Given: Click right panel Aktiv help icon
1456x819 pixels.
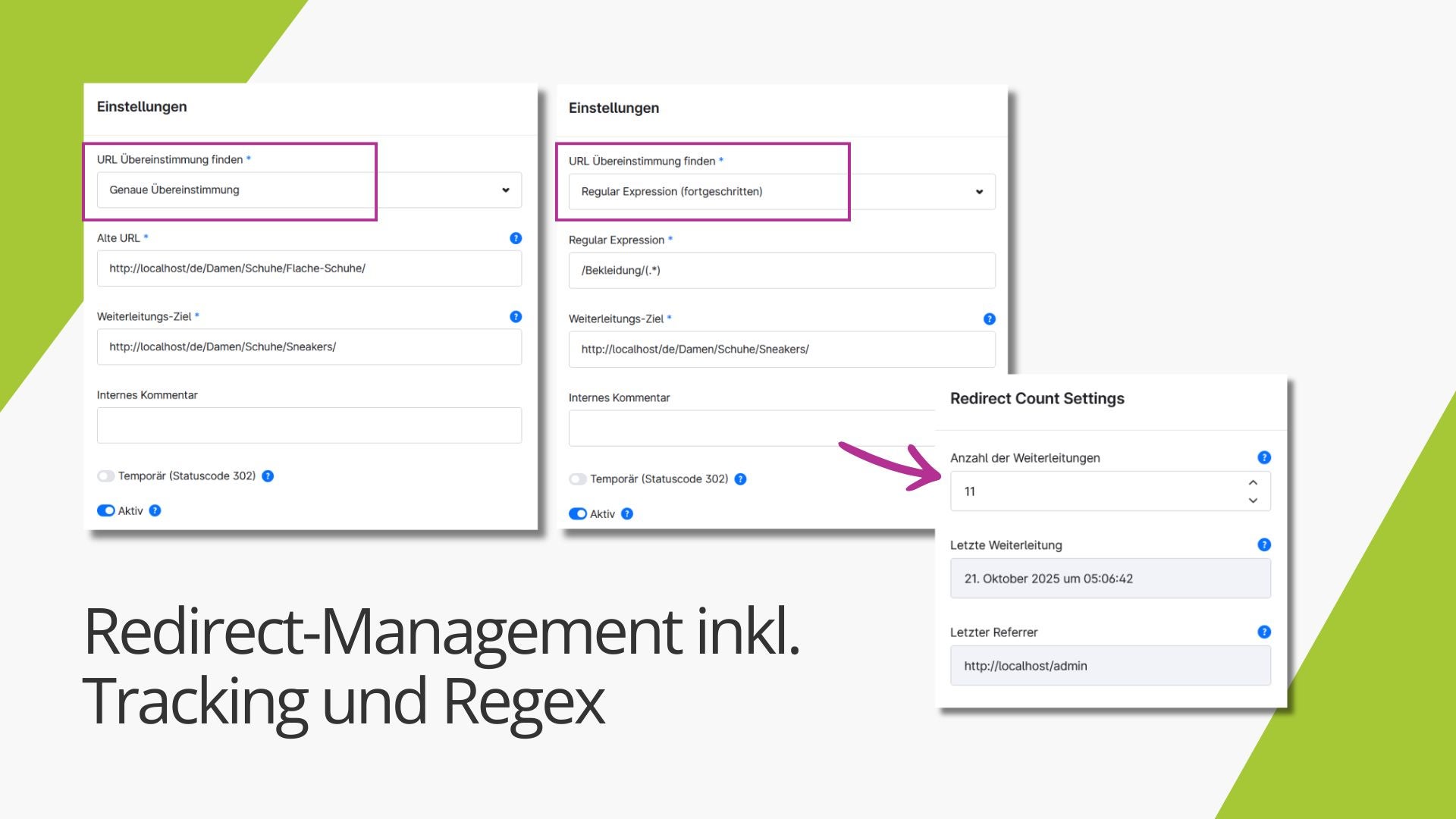Looking at the screenshot, I should tap(627, 514).
